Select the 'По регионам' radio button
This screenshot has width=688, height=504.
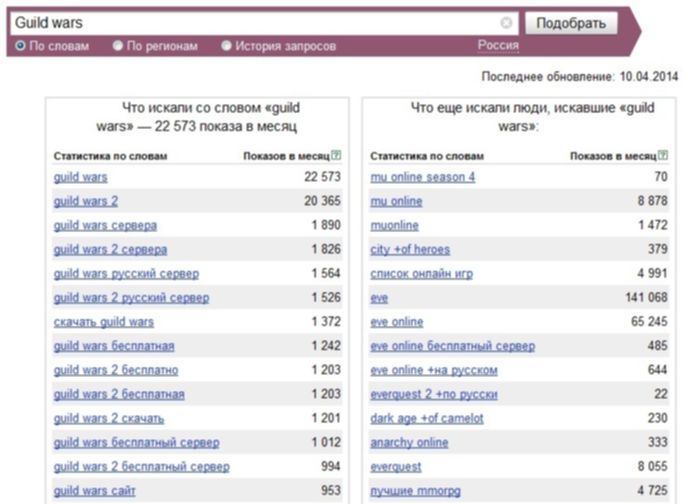(x=118, y=46)
